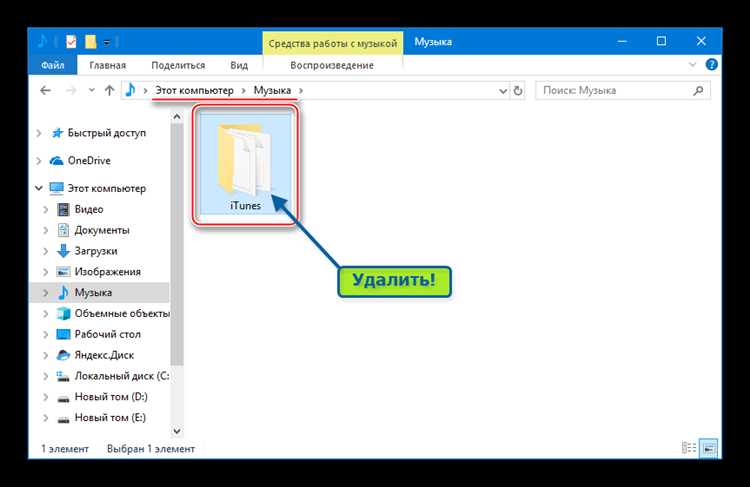The image size is (750, 487).
Task: Open the Документы folder in sidebar
Action: pos(102,230)
